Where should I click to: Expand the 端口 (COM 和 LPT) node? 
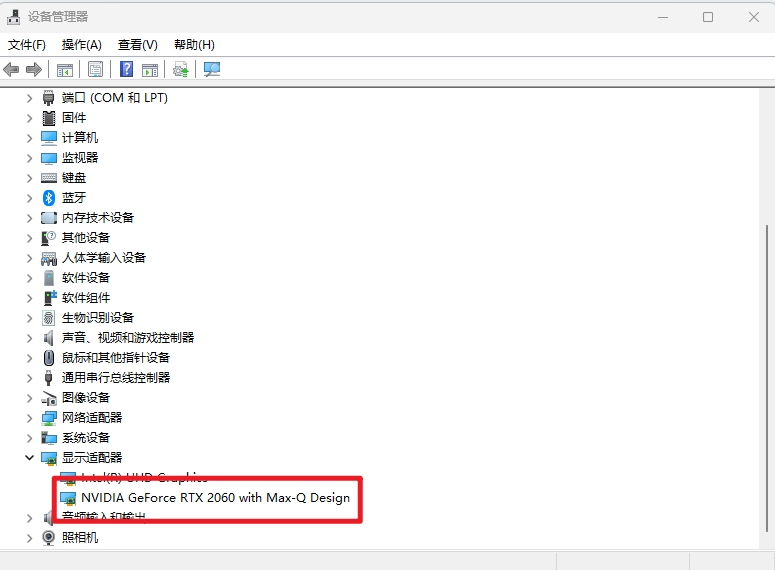29,98
